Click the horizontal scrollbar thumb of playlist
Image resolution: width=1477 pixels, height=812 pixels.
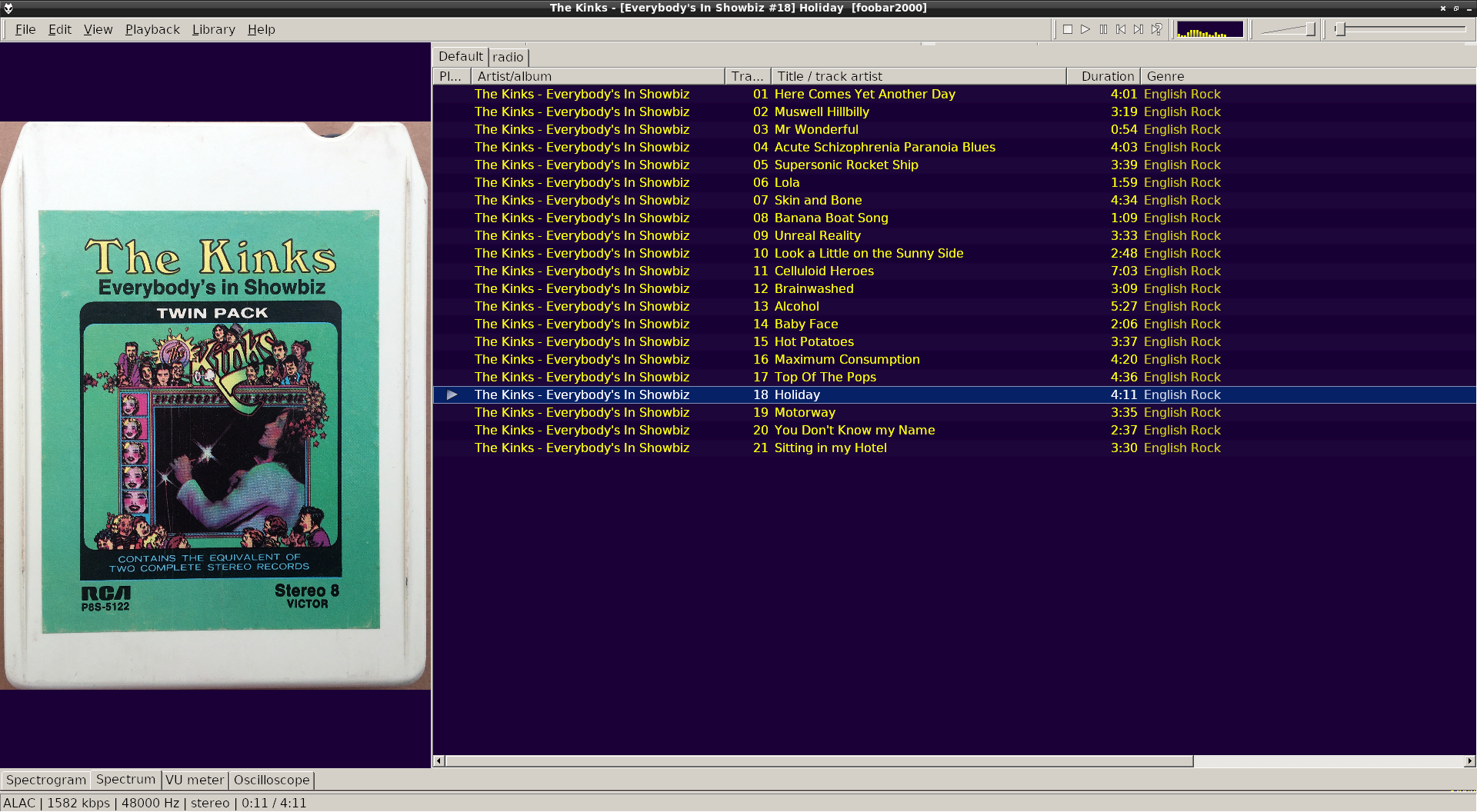tap(819, 761)
